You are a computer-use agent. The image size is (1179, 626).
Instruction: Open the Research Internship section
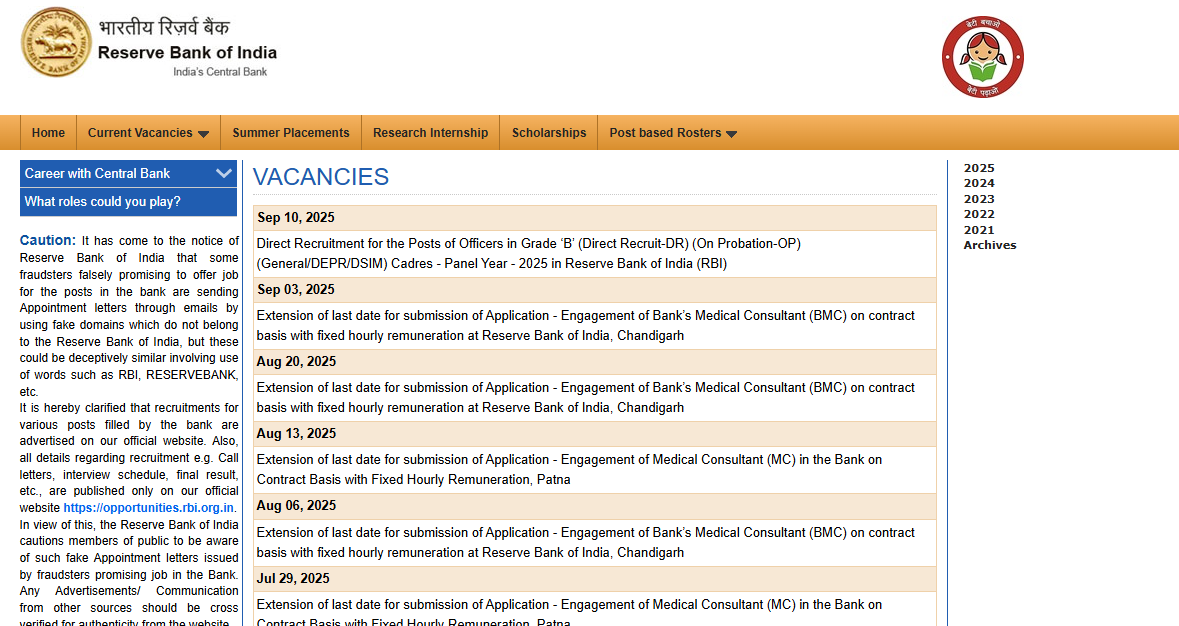point(430,132)
